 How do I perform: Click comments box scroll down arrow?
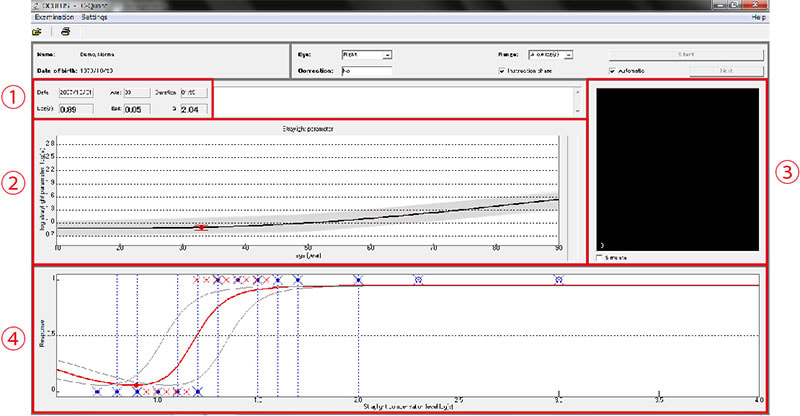(x=578, y=111)
